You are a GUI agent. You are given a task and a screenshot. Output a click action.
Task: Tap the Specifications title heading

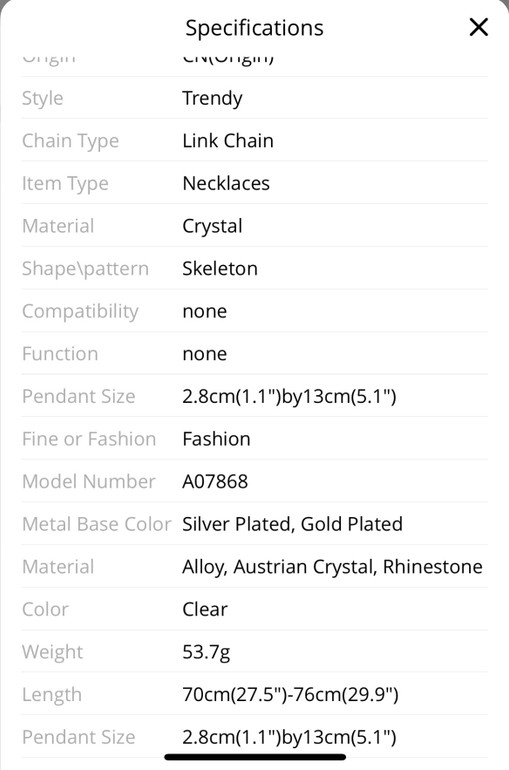click(x=254, y=28)
